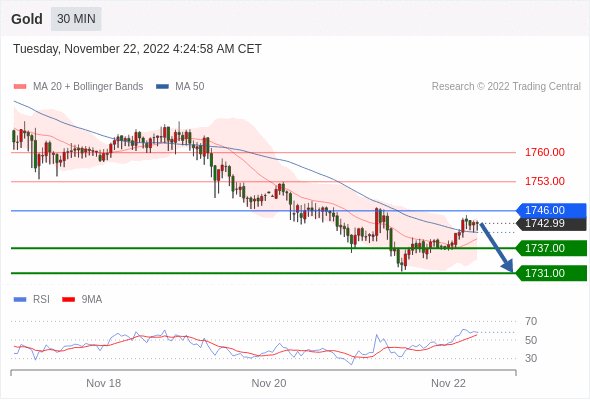
Task: Select the MA 20 + Bollinger Bands label
Action: coord(88,87)
